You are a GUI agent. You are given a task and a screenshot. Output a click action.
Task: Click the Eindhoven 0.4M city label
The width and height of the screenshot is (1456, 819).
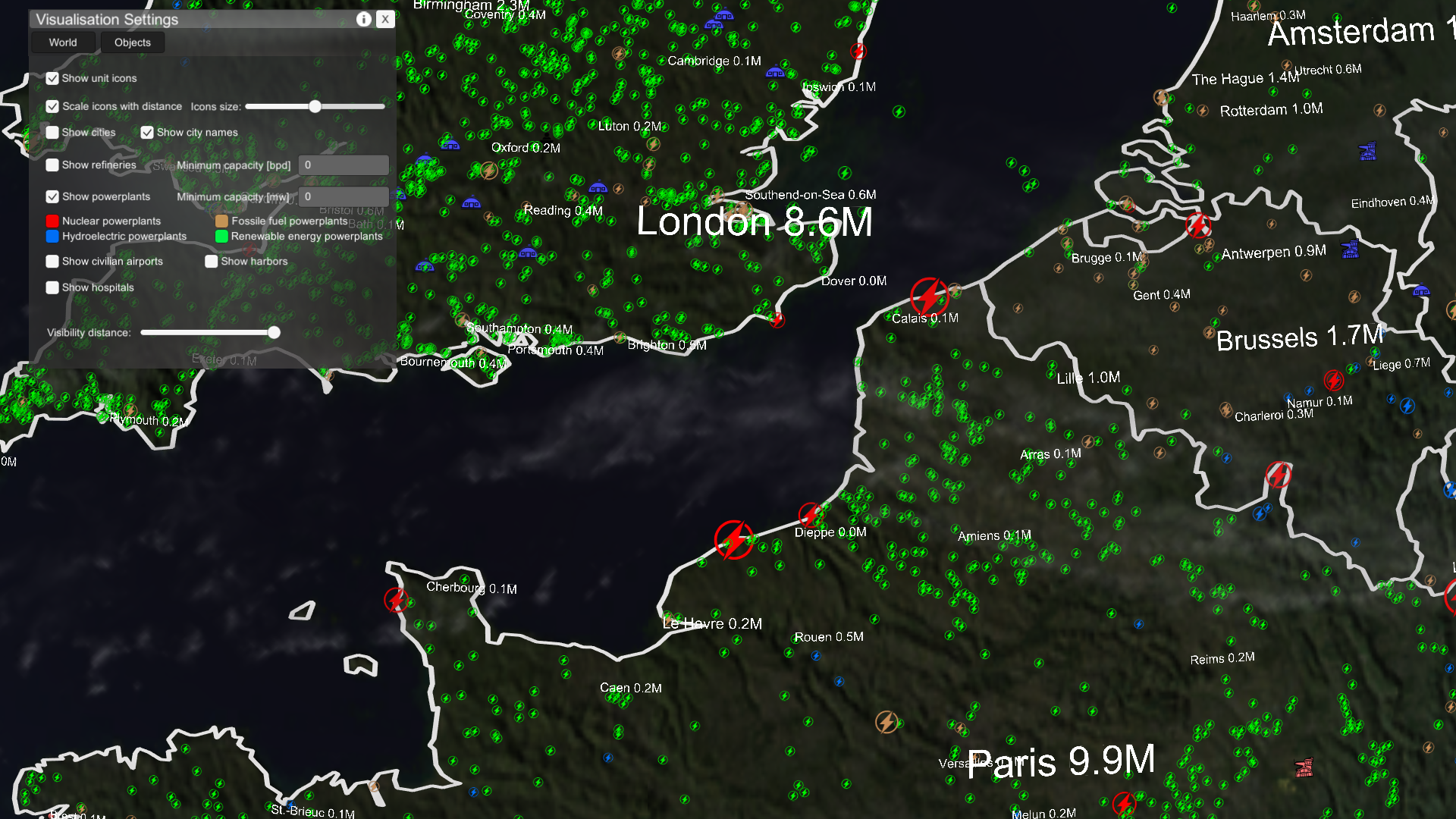1392,202
